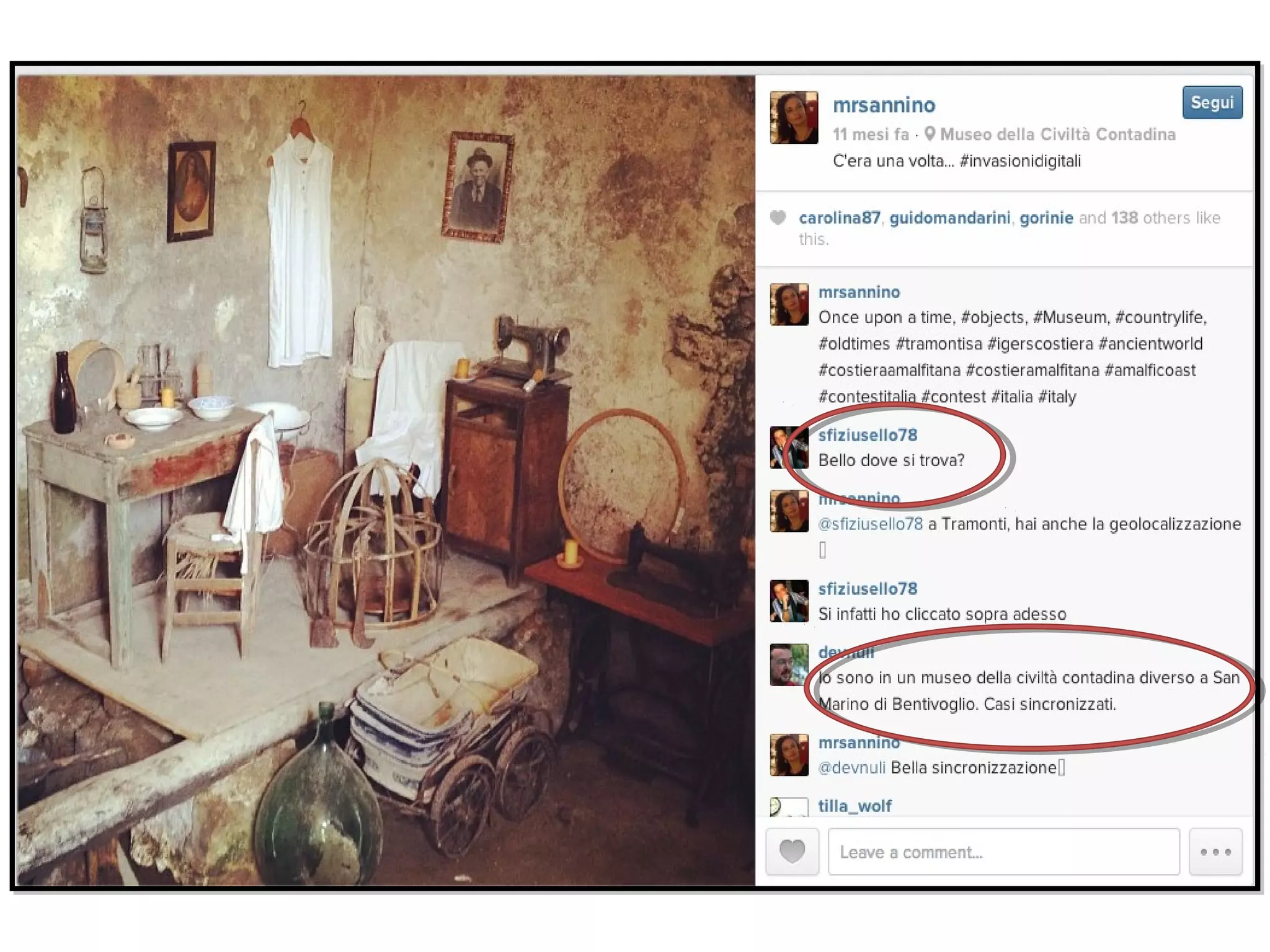Image resolution: width=1270 pixels, height=952 pixels.
Task: Click the location pin icon near Museo
Action: pyautogui.click(x=930, y=134)
